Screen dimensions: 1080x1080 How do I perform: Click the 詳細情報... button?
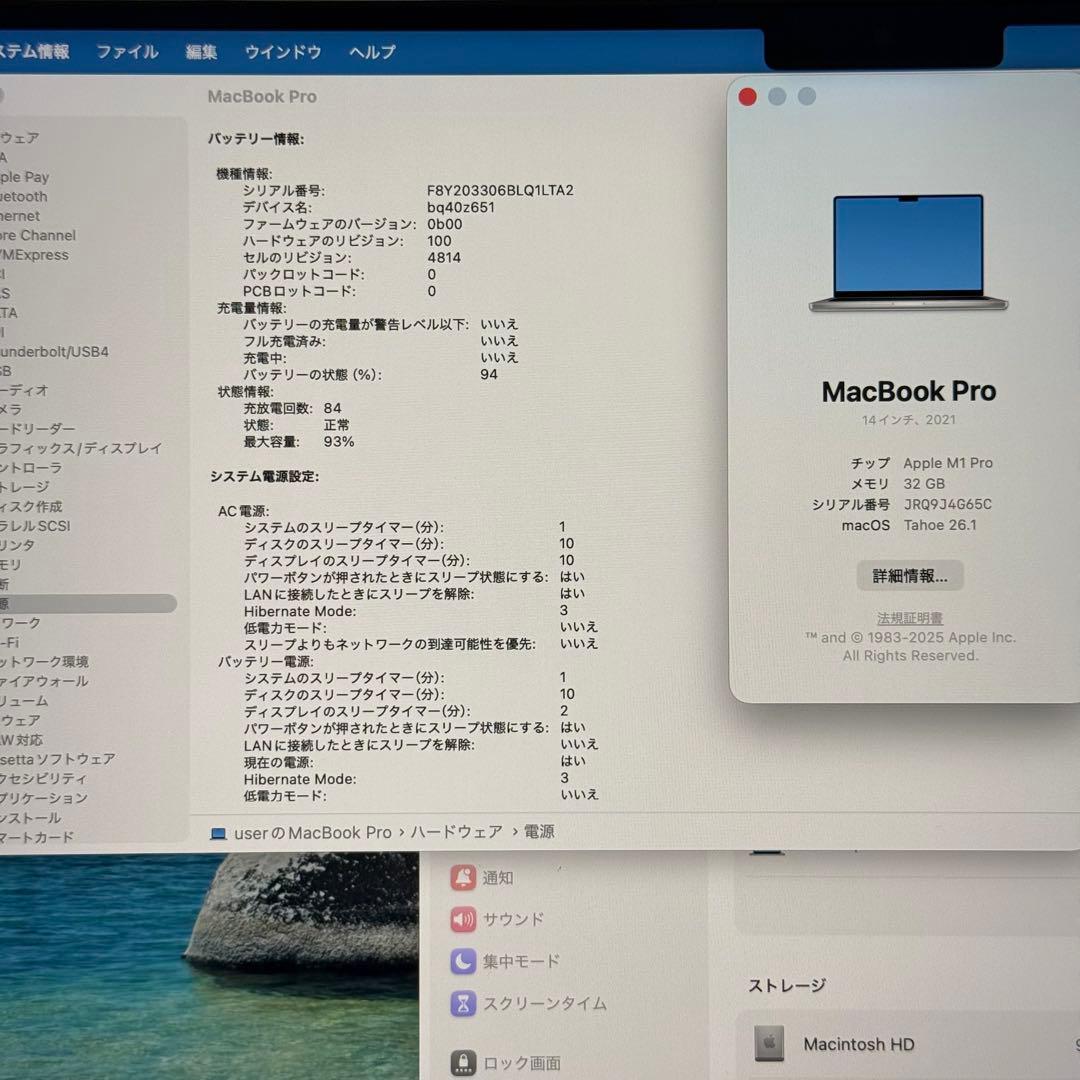point(910,576)
